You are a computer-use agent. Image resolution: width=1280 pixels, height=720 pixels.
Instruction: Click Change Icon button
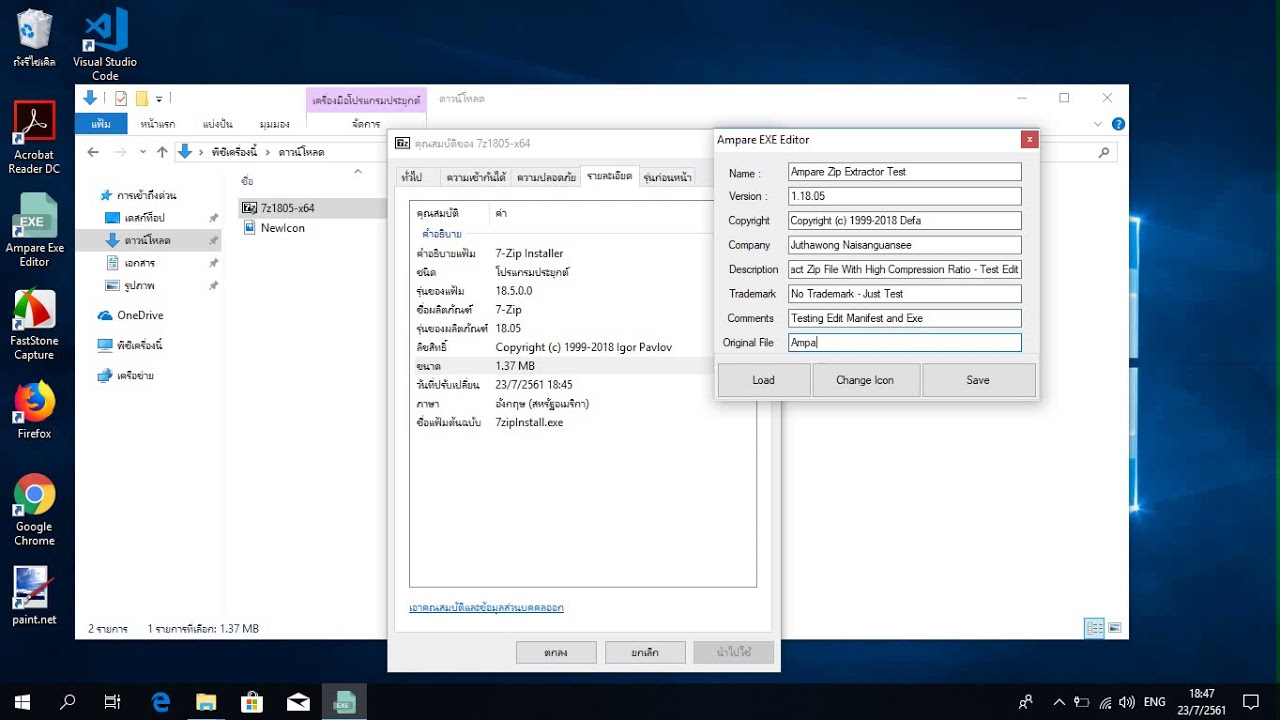pyautogui.click(x=865, y=380)
